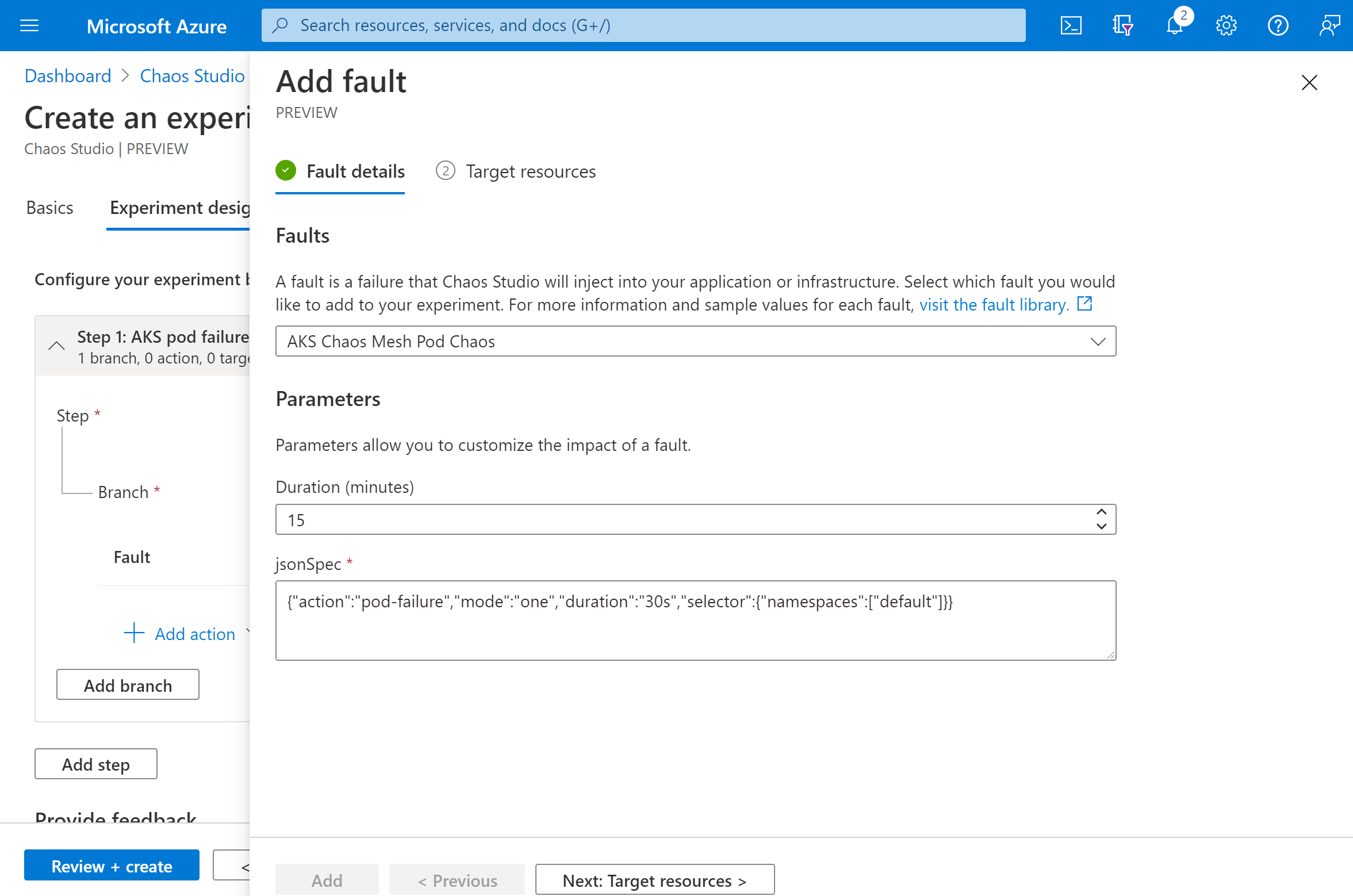Screen dimensions: 1353x896
Task: Click the Azure settings gear icon
Action: 1225,25
